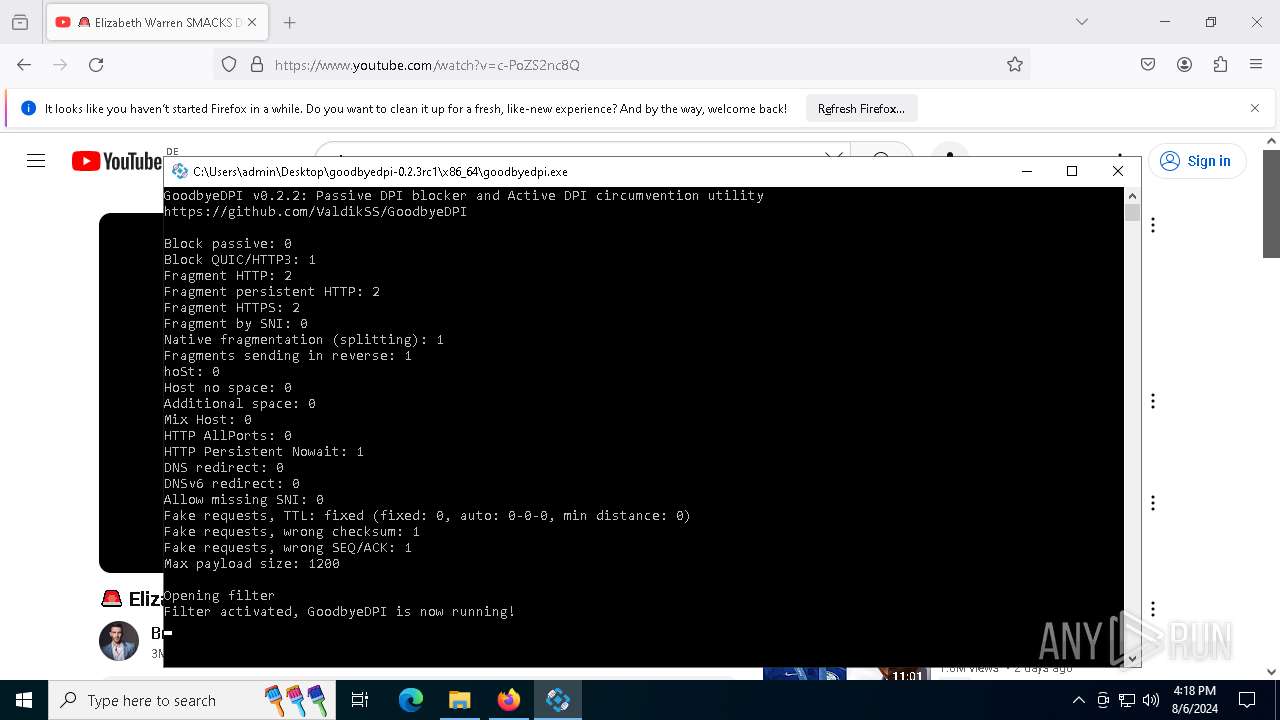
Task: Minimize the goodbyedpi console window
Action: click(x=1026, y=171)
